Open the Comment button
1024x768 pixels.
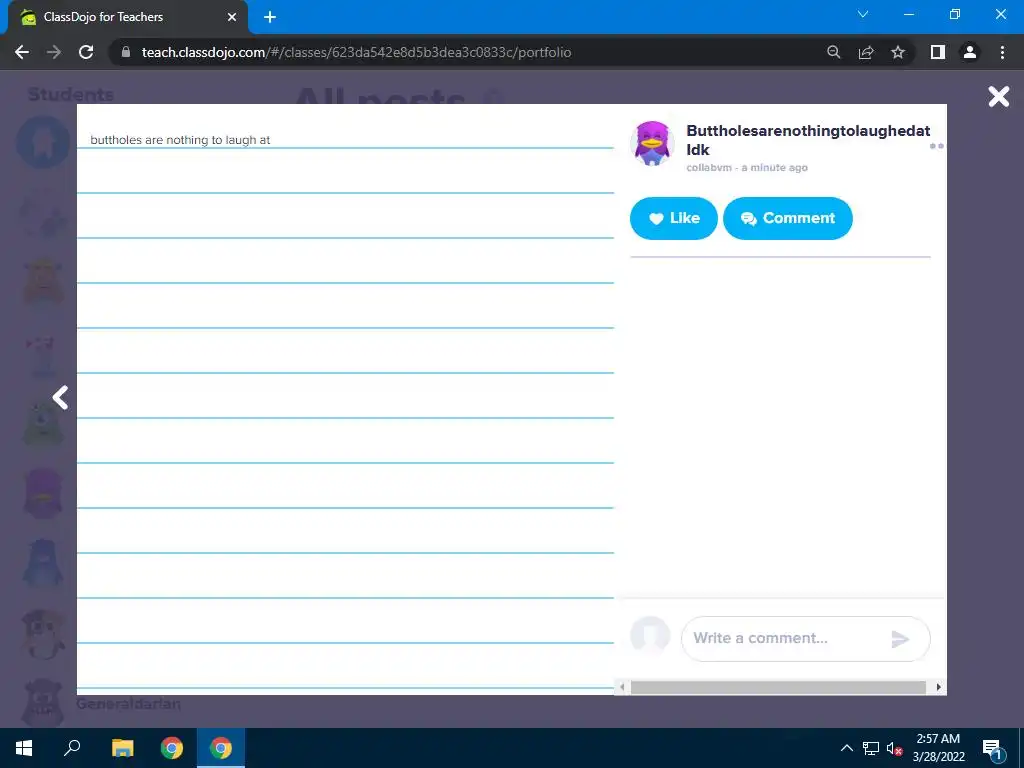[788, 218]
